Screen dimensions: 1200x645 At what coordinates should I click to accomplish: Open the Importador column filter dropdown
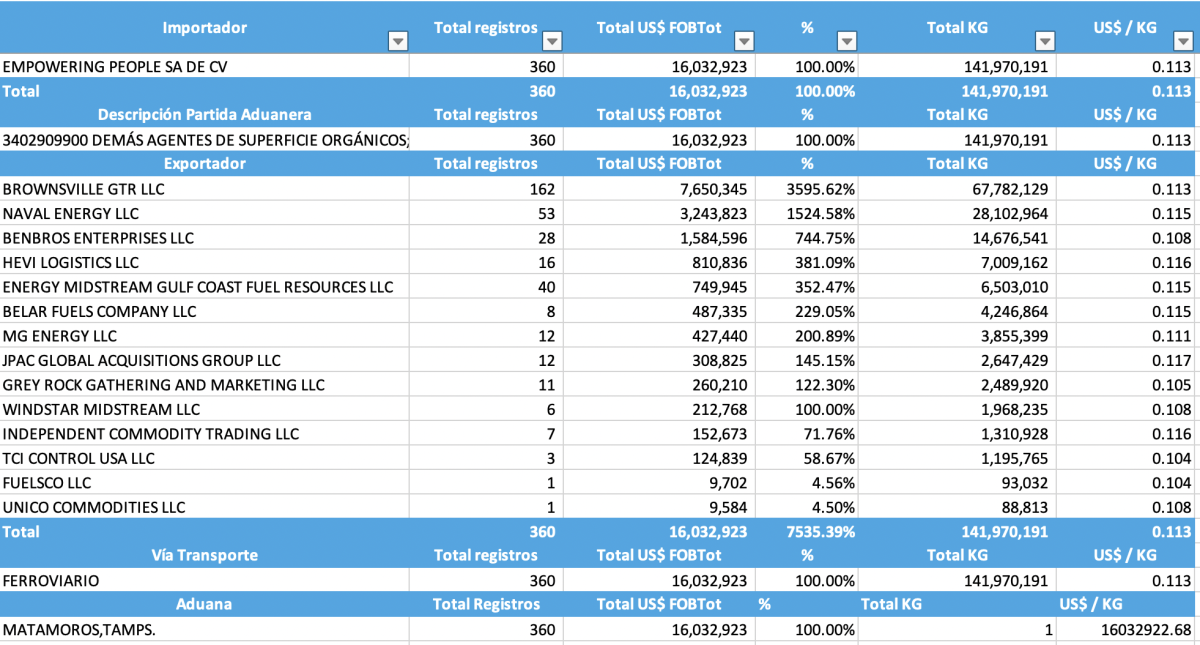[397, 42]
